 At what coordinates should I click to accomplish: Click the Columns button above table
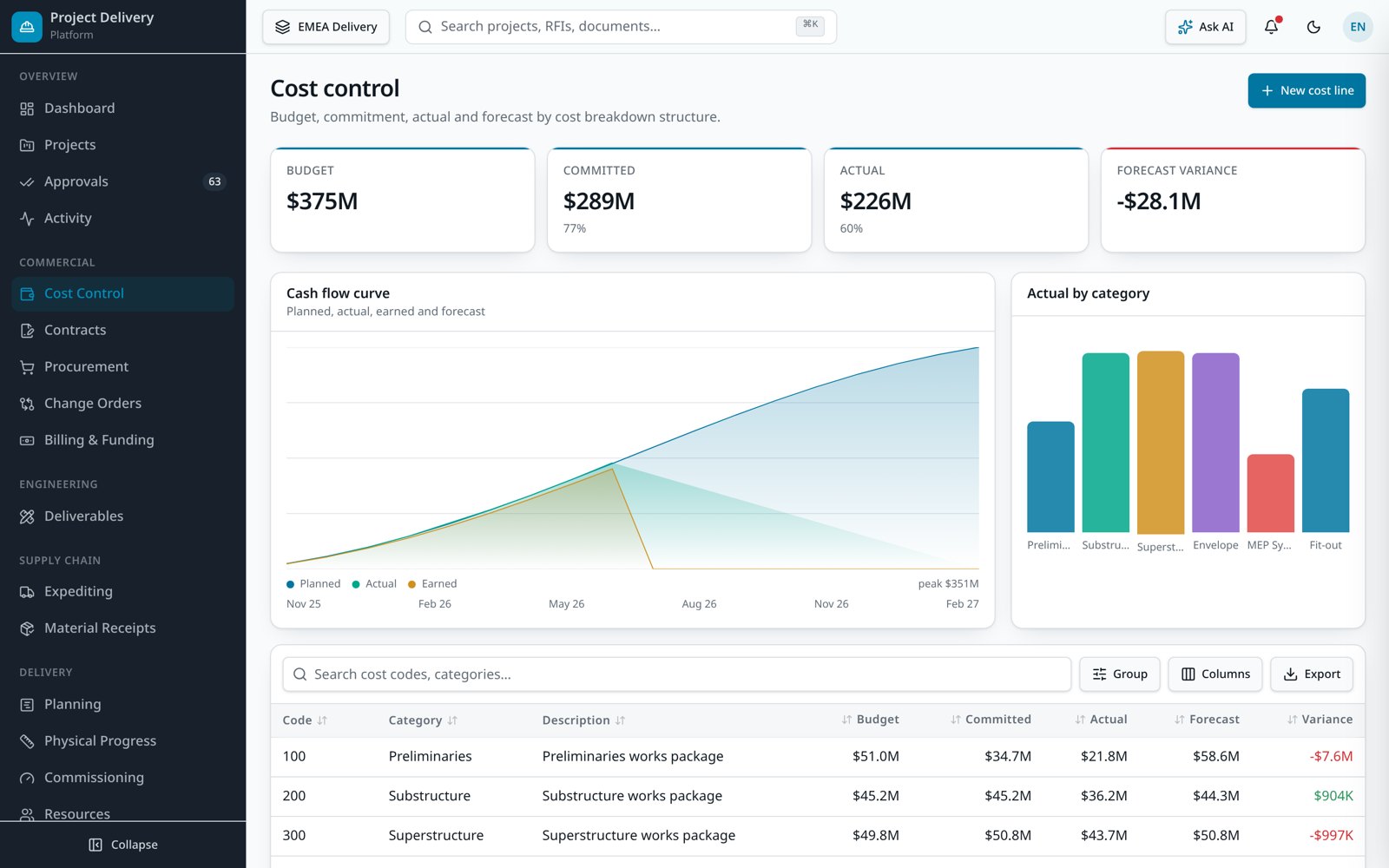1215,674
